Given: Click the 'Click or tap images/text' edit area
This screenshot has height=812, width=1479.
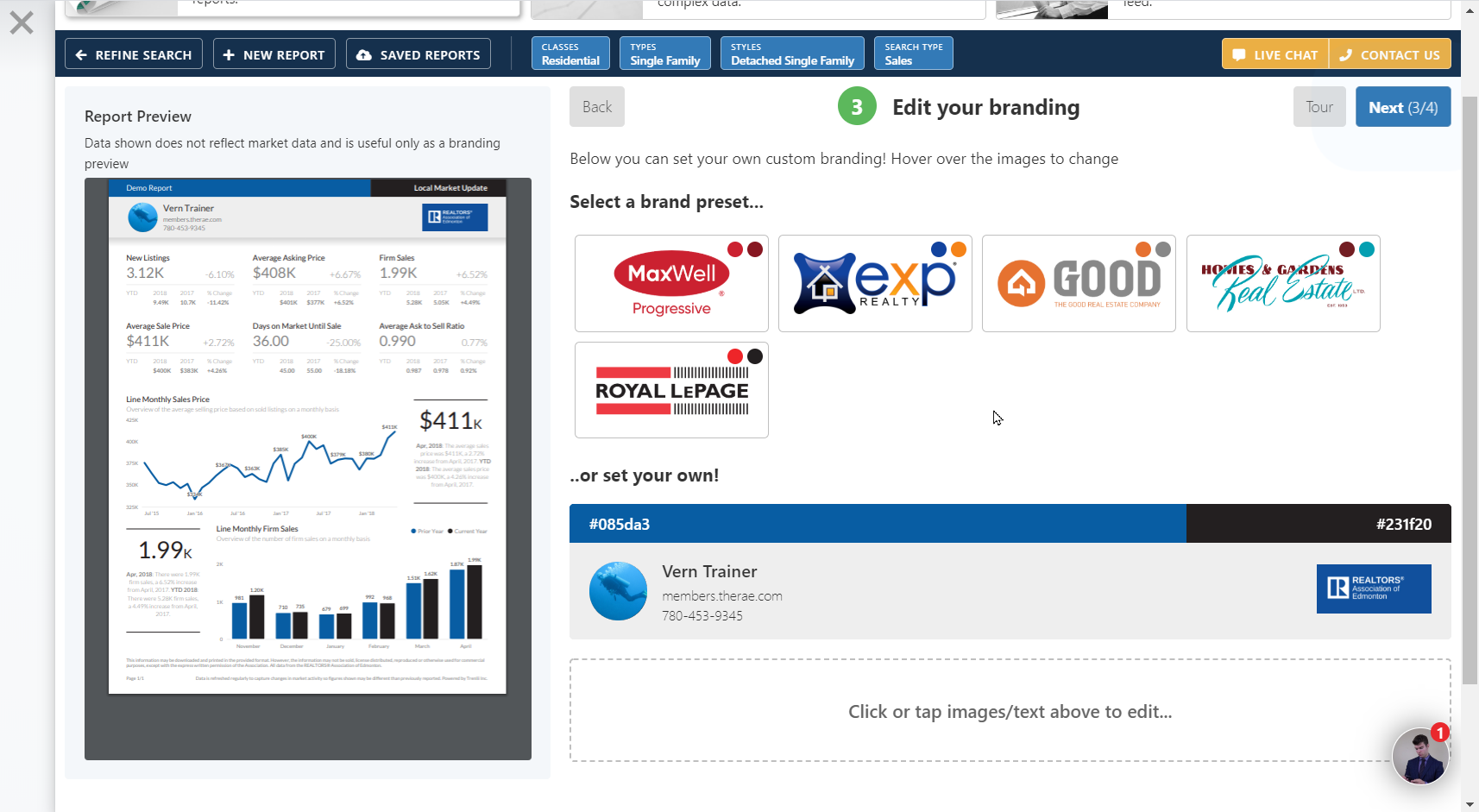Looking at the screenshot, I should click(x=1010, y=711).
